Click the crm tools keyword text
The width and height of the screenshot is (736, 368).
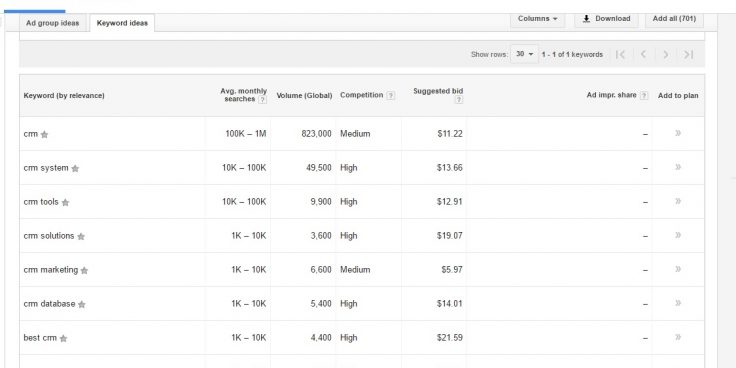click(x=41, y=202)
